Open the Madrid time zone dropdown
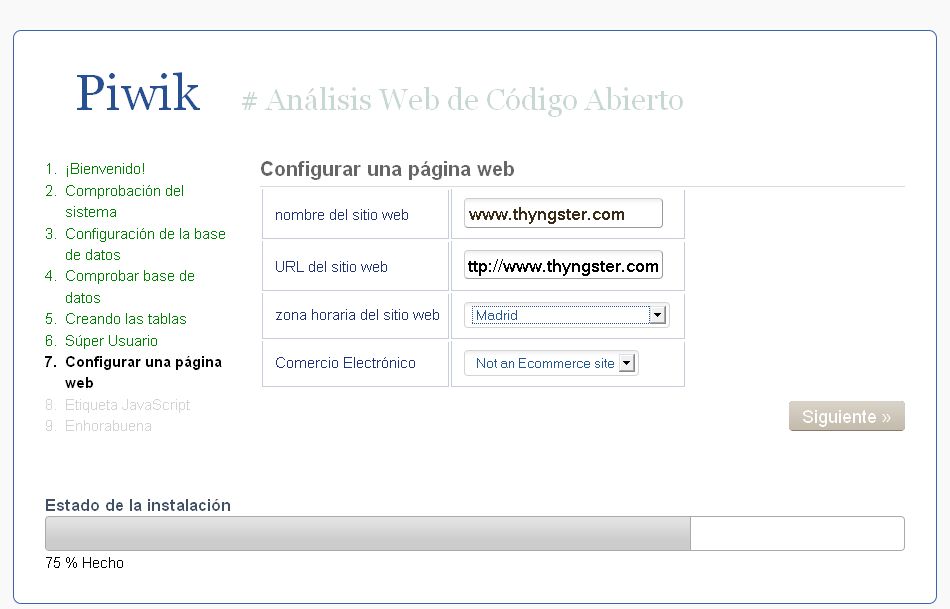 (566, 315)
